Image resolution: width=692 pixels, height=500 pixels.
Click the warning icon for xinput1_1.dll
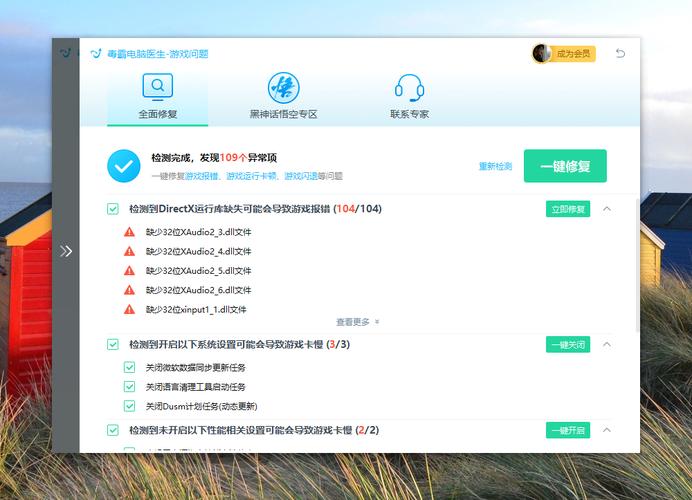[129, 309]
